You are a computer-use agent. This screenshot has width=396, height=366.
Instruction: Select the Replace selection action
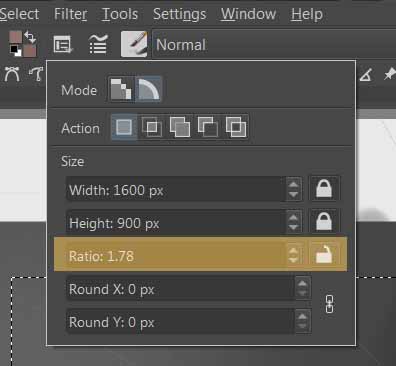click(124, 127)
